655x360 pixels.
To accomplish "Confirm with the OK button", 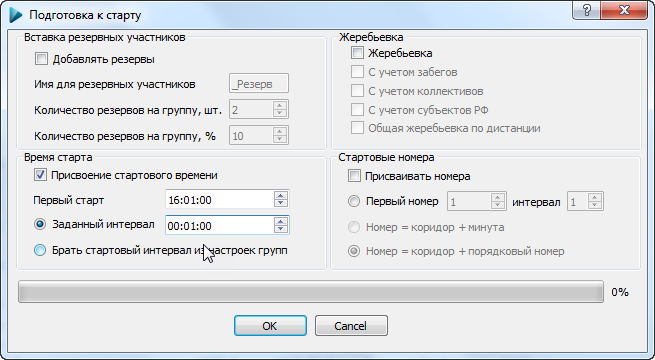I will [x=270, y=326].
